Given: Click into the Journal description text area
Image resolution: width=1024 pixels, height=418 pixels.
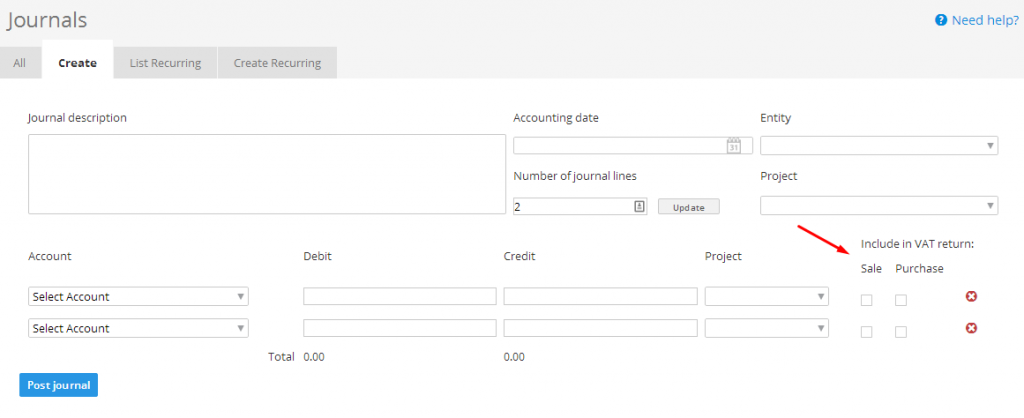Looking at the screenshot, I should 266,173.
